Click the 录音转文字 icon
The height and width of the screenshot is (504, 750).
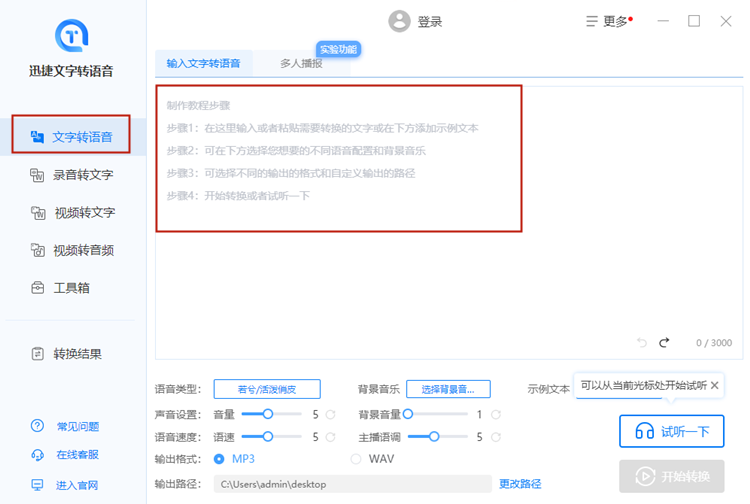pos(37,175)
